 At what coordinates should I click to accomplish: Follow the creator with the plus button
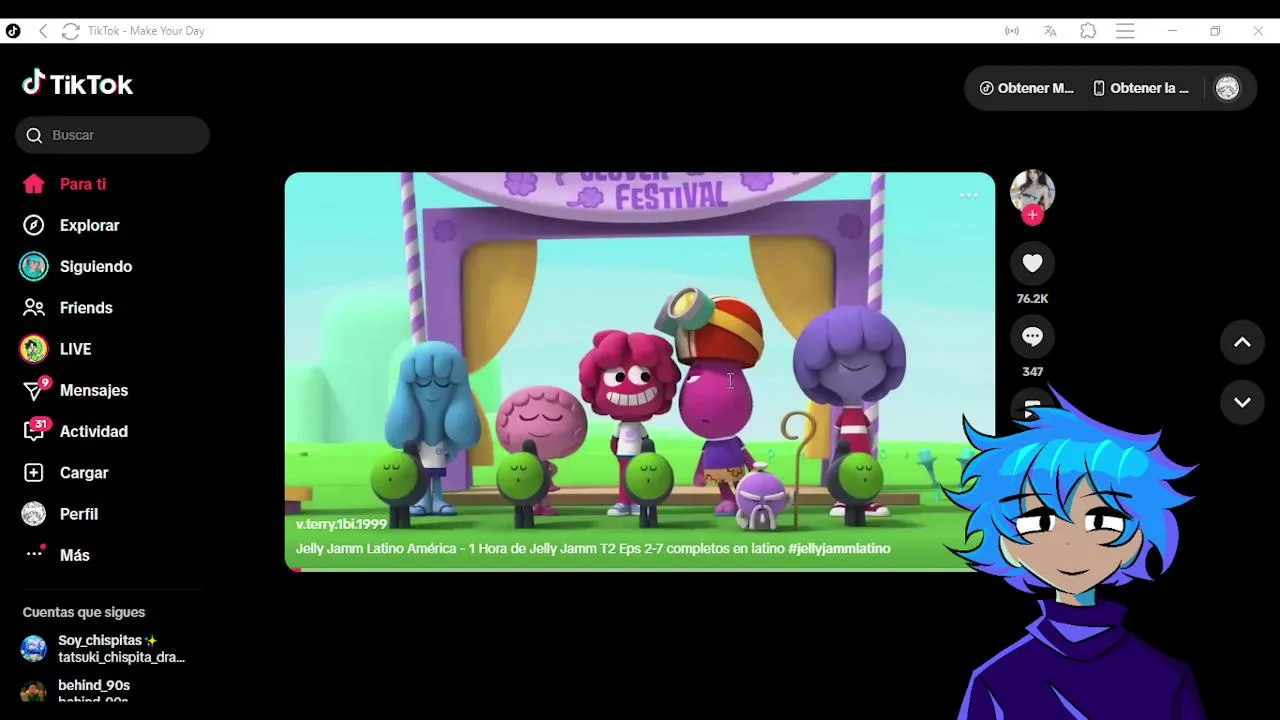tap(1032, 215)
